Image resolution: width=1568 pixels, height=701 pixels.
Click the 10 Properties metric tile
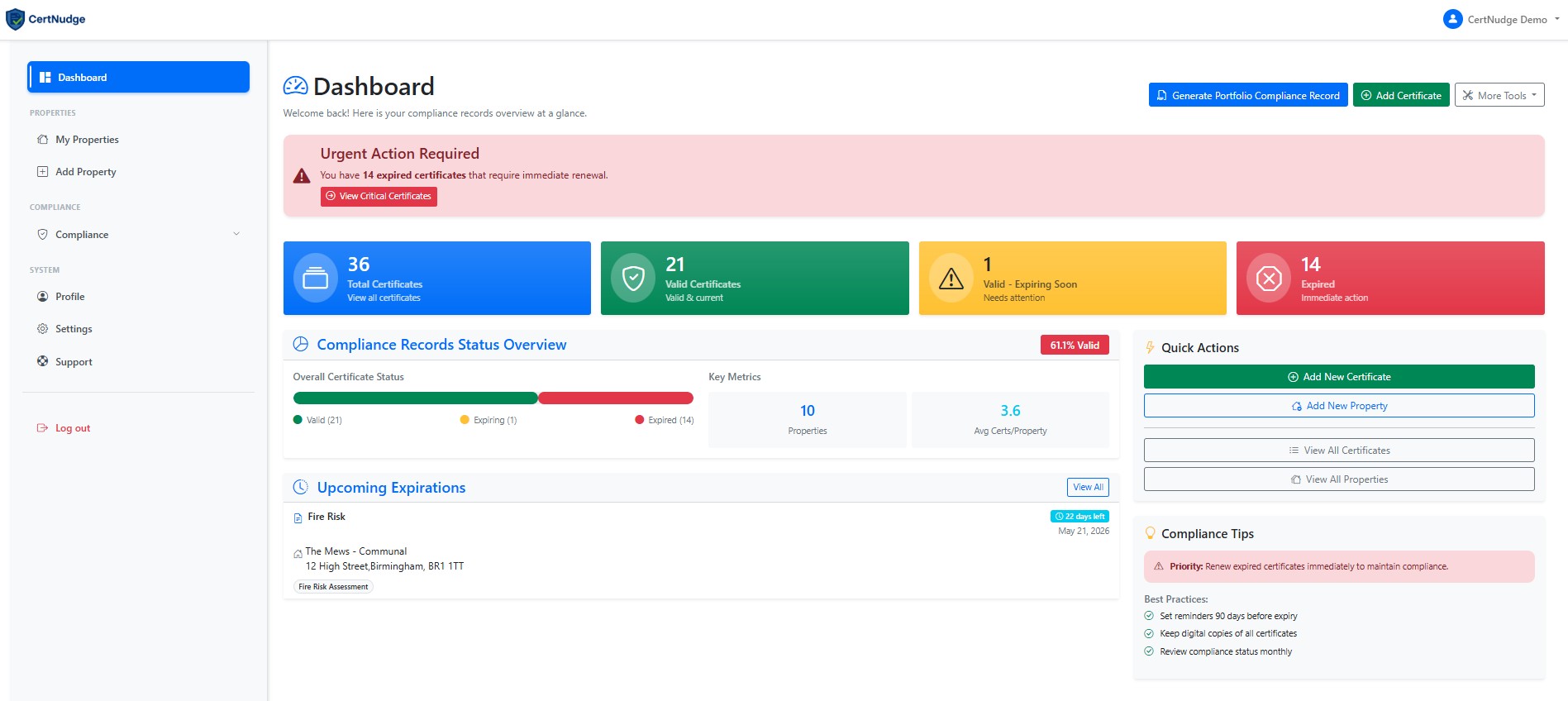(808, 420)
